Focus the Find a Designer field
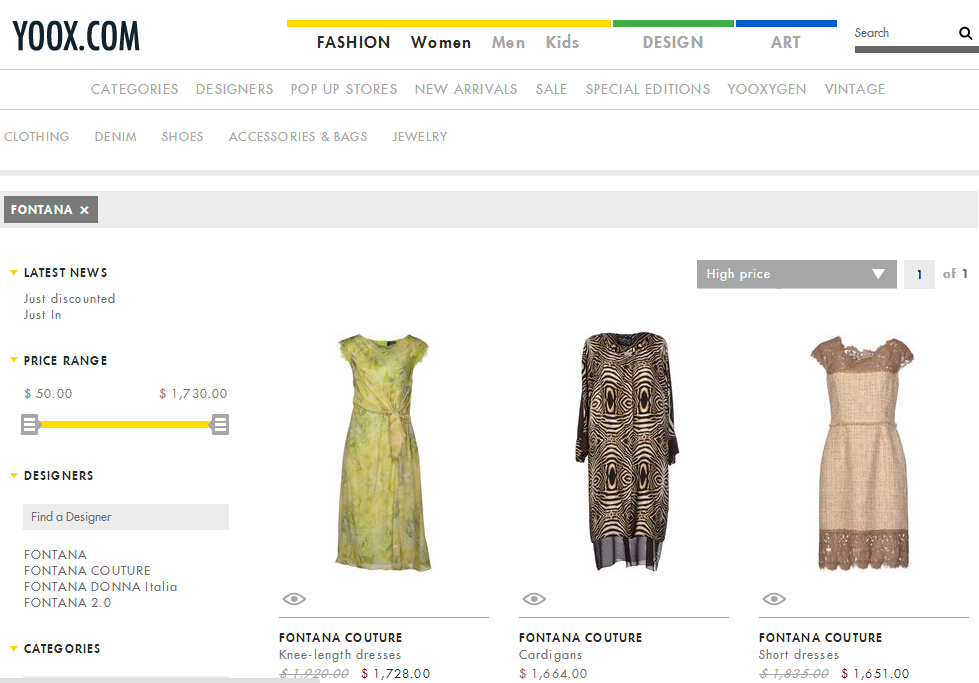 (125, 517)
